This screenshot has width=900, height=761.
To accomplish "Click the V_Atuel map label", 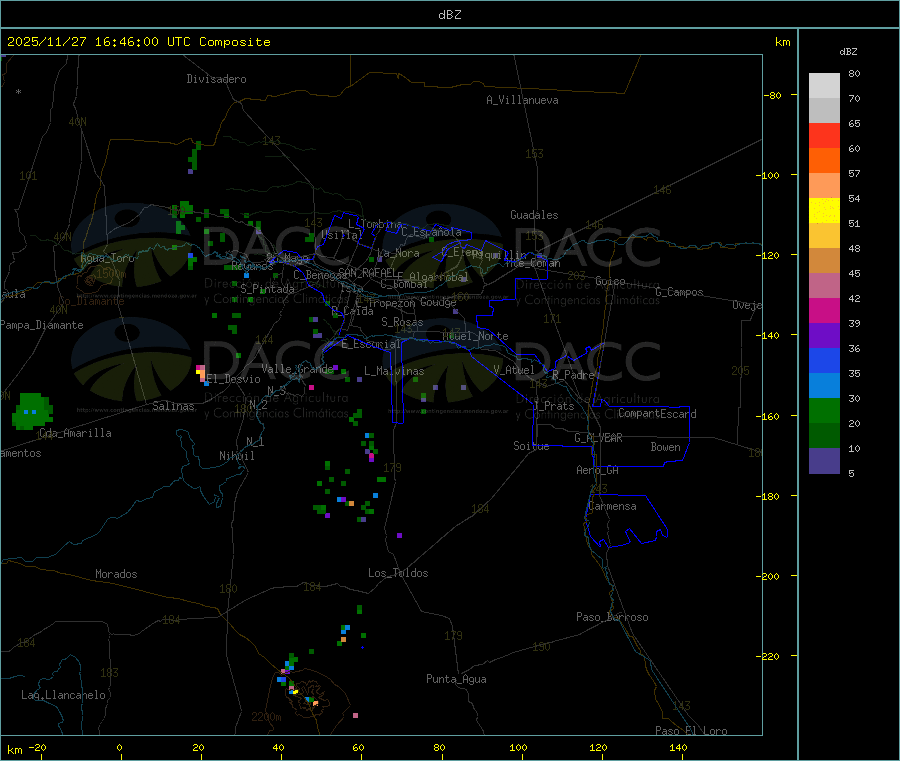I will [514, 370].
